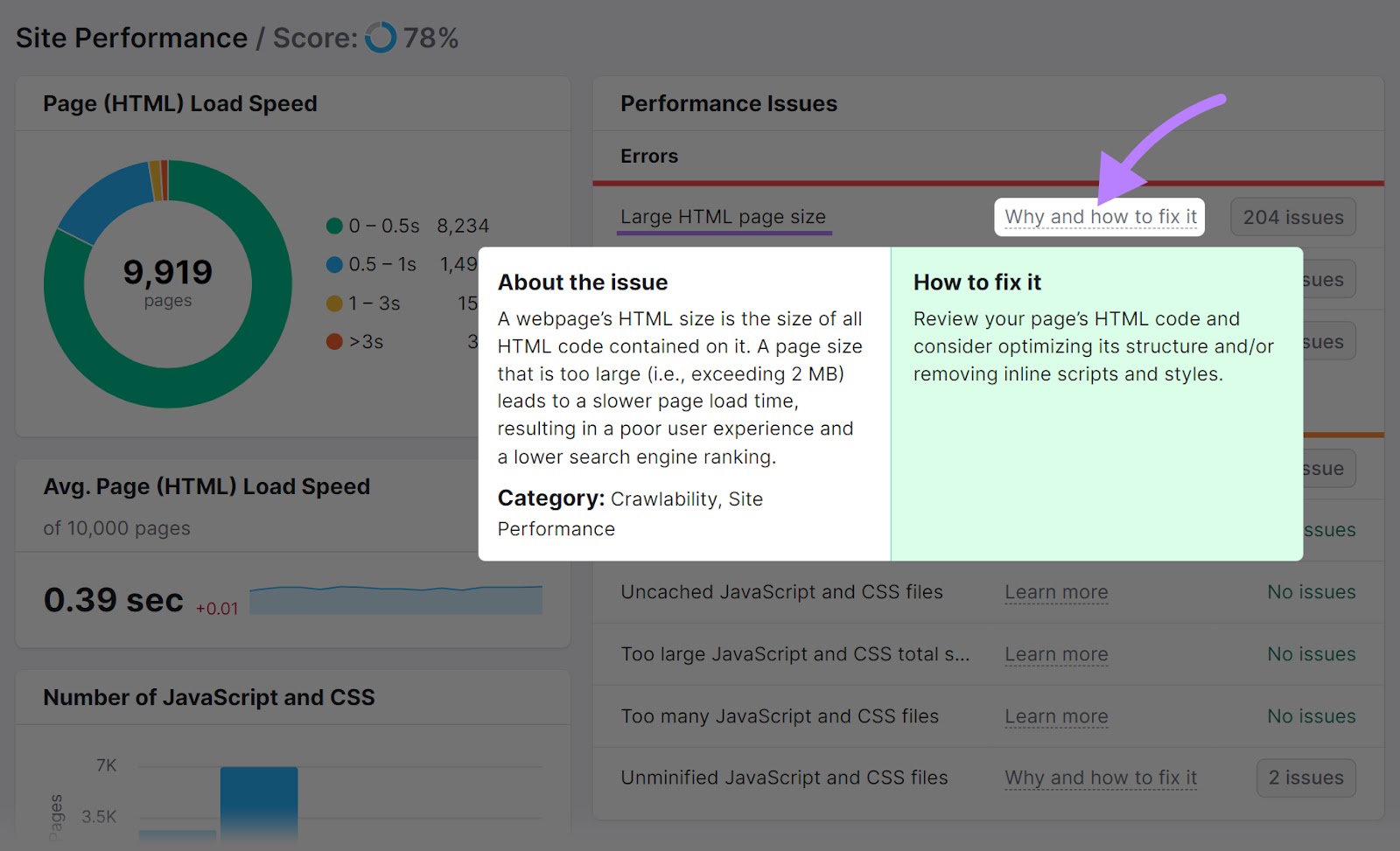Screen dimensions: 1400x851
Task: Select the blue 0.5–1s legend dot
Action: coord(333,264)
